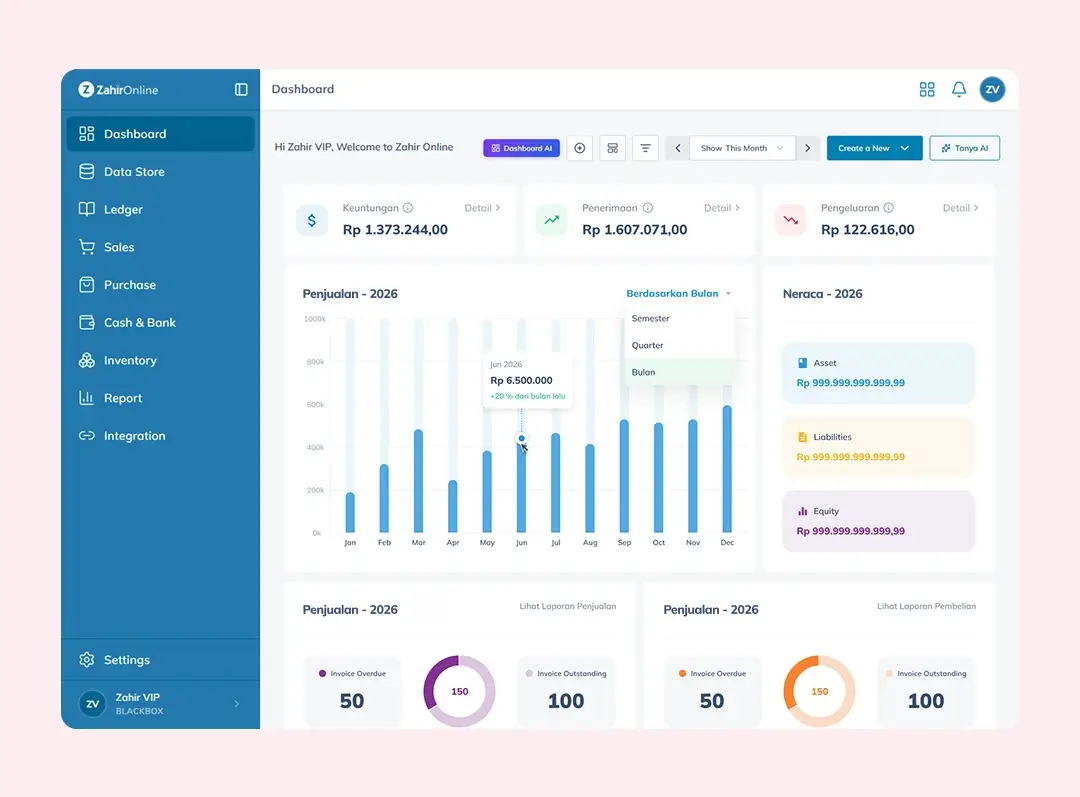Open the layout arrangement icon
Viewport: 1080px width, 797px height.
613,148
